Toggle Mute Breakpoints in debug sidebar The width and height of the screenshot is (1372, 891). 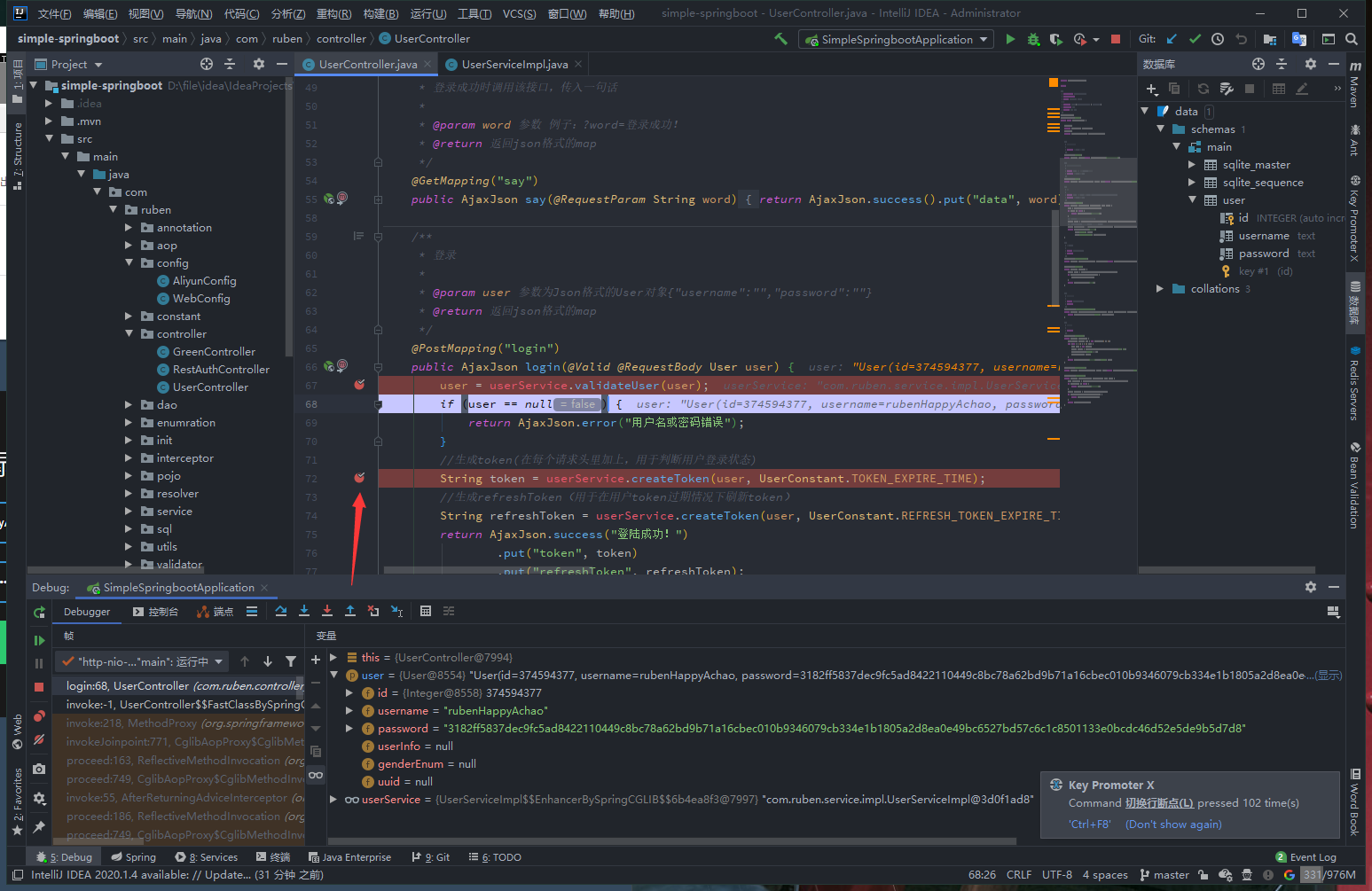(x=39, y=739)
